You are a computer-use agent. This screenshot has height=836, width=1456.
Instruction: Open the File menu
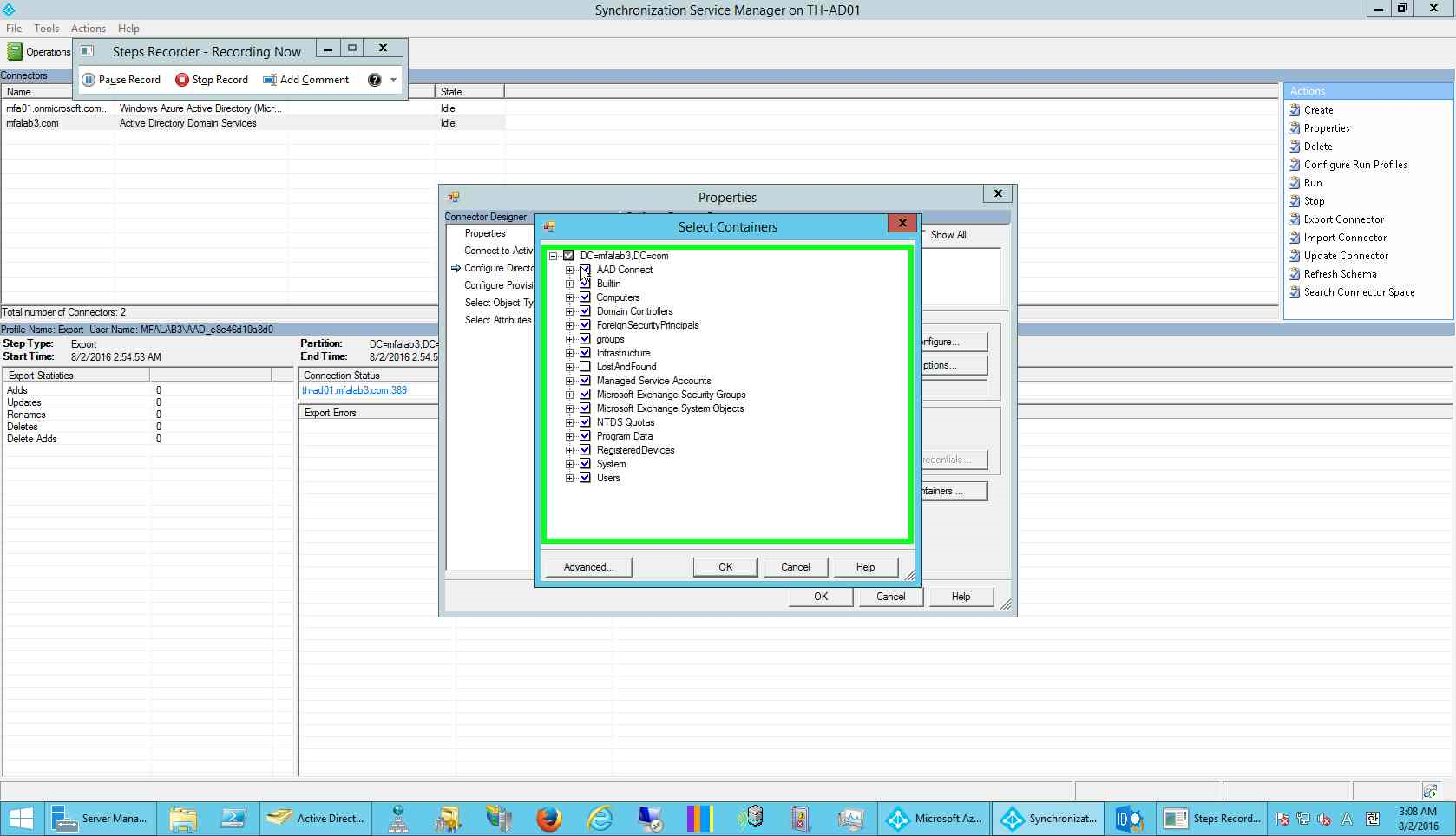14,29
